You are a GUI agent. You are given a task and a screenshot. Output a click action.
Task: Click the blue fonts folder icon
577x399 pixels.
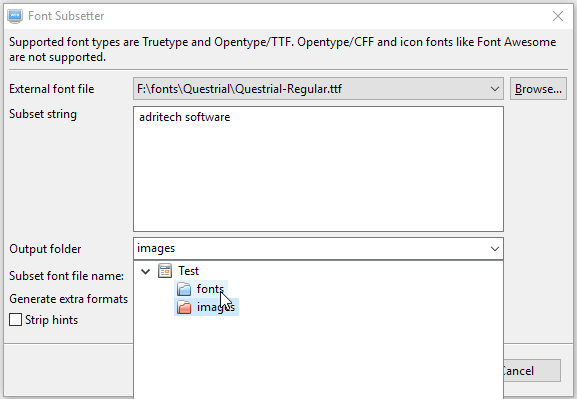tap(184, 289)
